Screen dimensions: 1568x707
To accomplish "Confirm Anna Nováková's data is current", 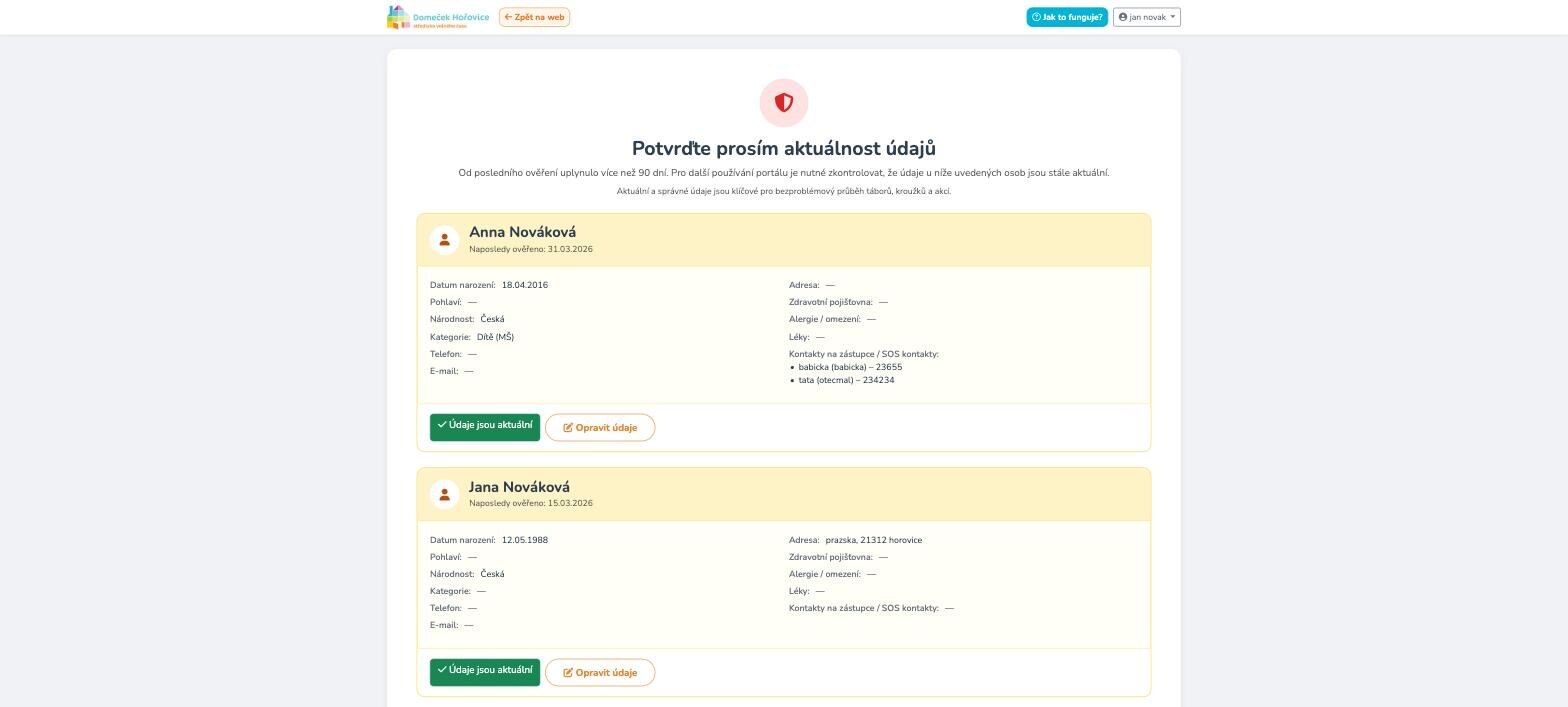I will coord(485,427).
